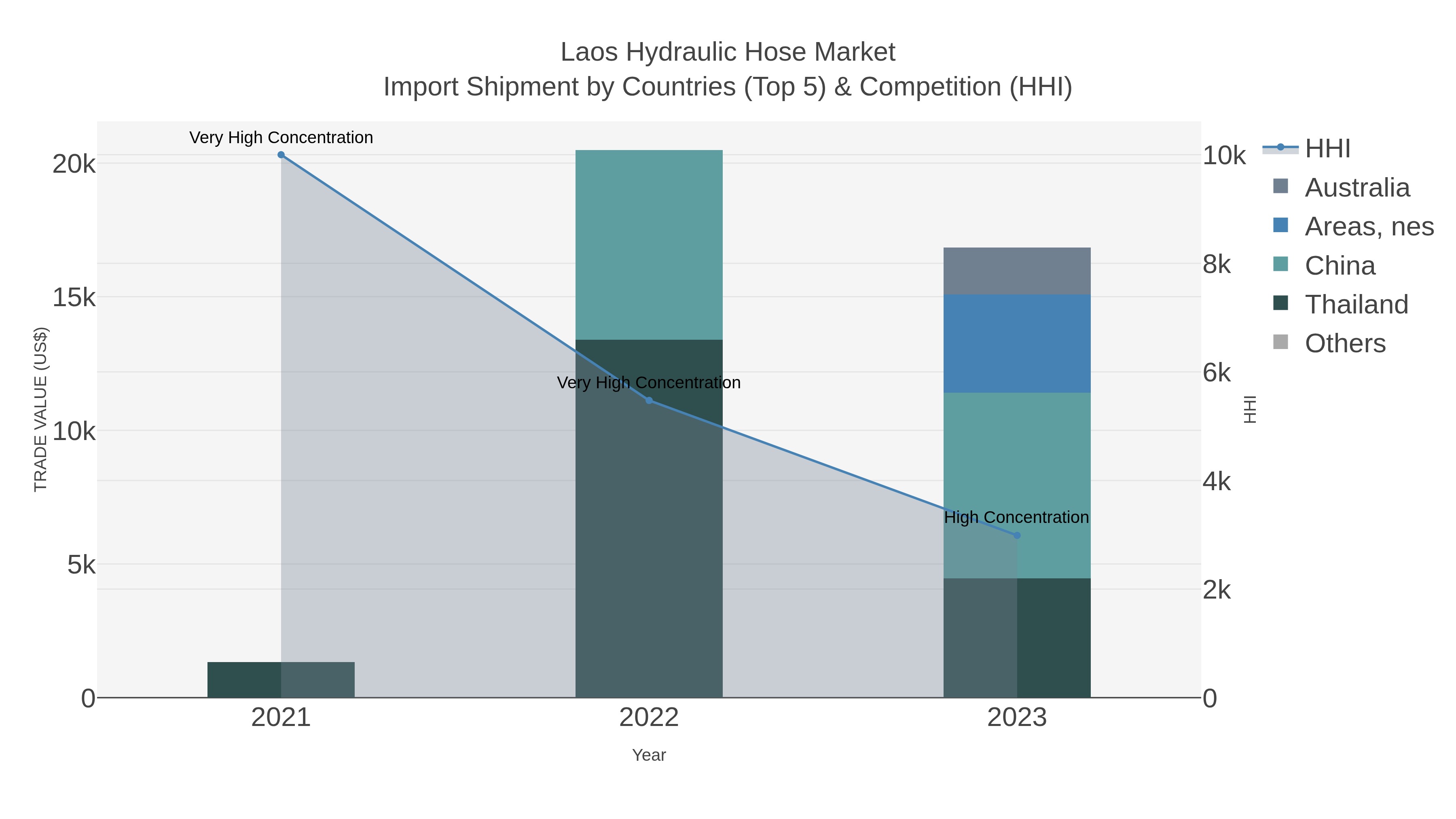The width and height of the screenshot is (1456, 819).
Task: Select the Australia segment of 2023 bar
Action: click(x=1017, y=271)
